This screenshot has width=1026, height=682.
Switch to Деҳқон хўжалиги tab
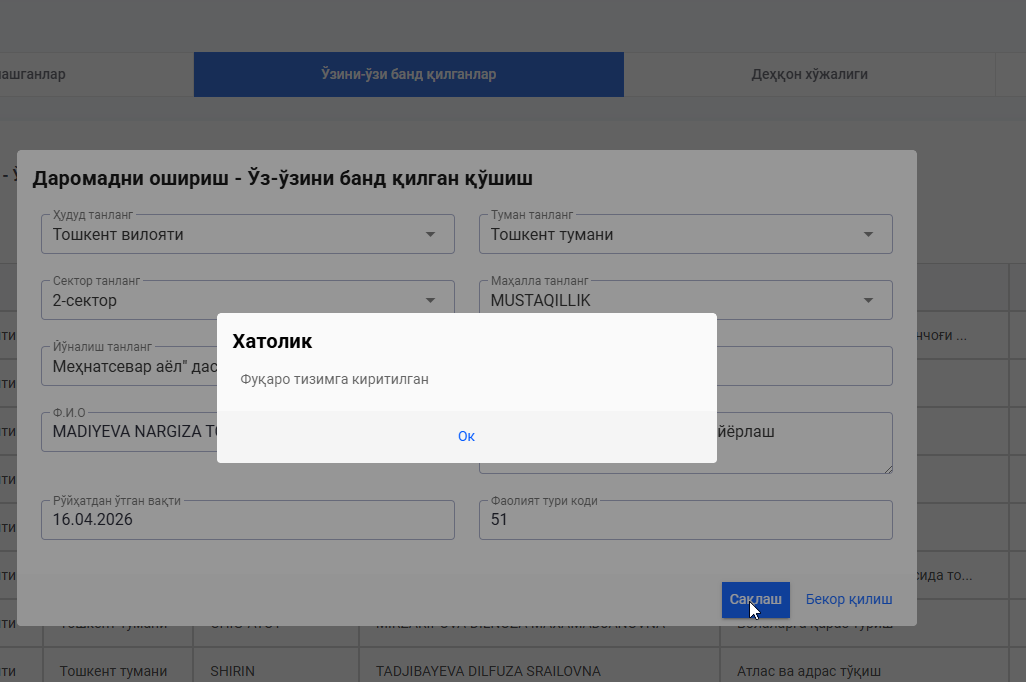809,74
